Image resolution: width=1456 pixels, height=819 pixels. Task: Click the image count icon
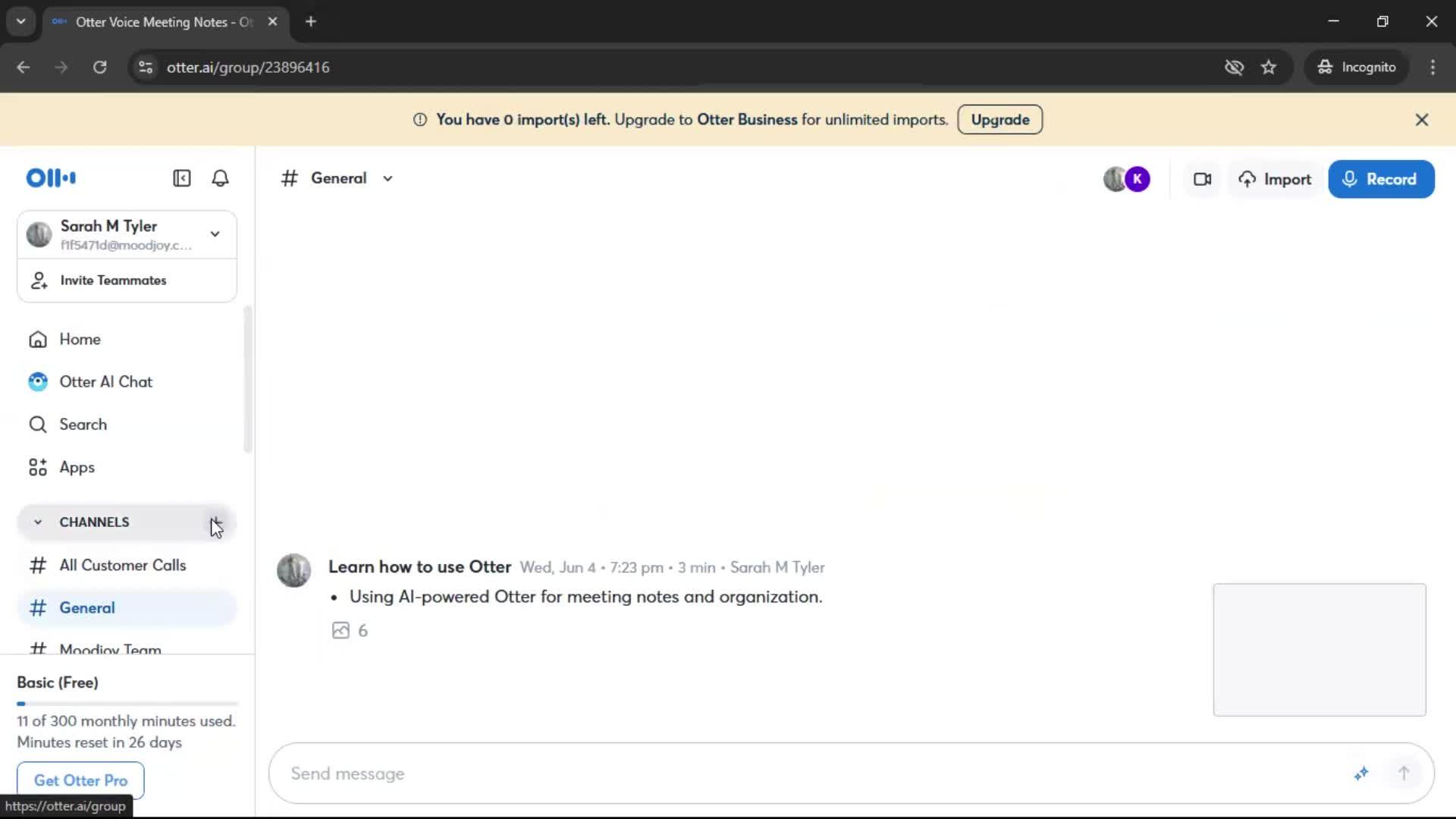(340, 630)
